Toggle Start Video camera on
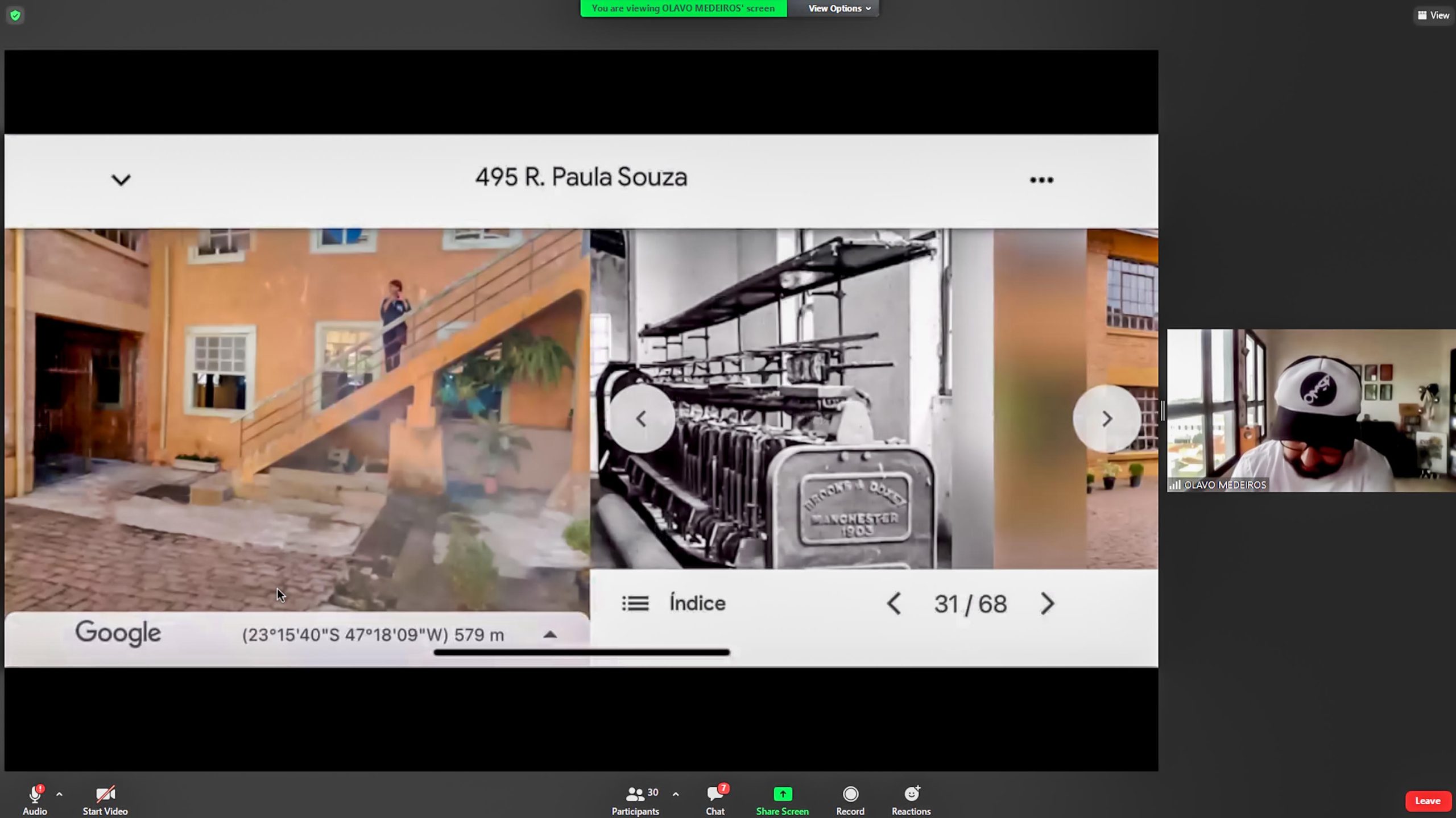Viewport: 1456px width, 818px height. point(105,794)
